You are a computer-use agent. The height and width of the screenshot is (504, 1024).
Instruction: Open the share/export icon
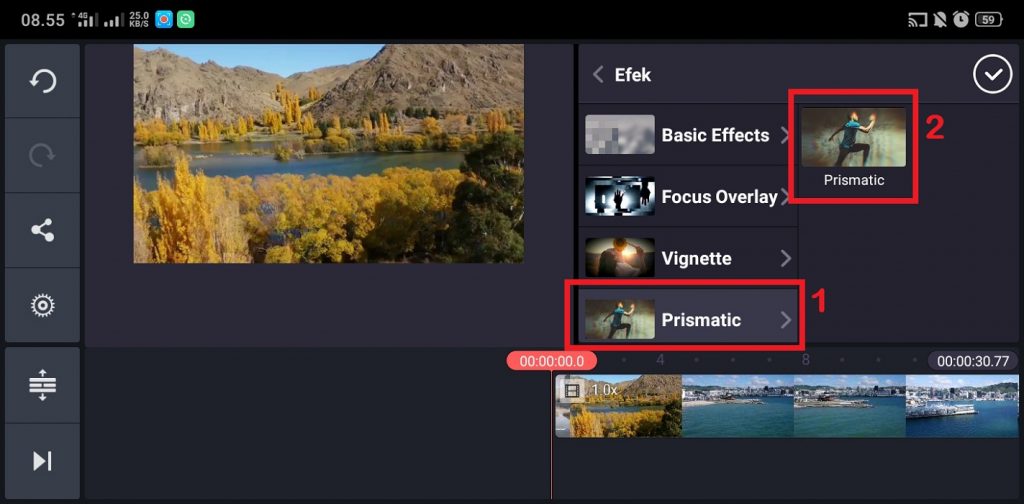(x=42, y=230)
